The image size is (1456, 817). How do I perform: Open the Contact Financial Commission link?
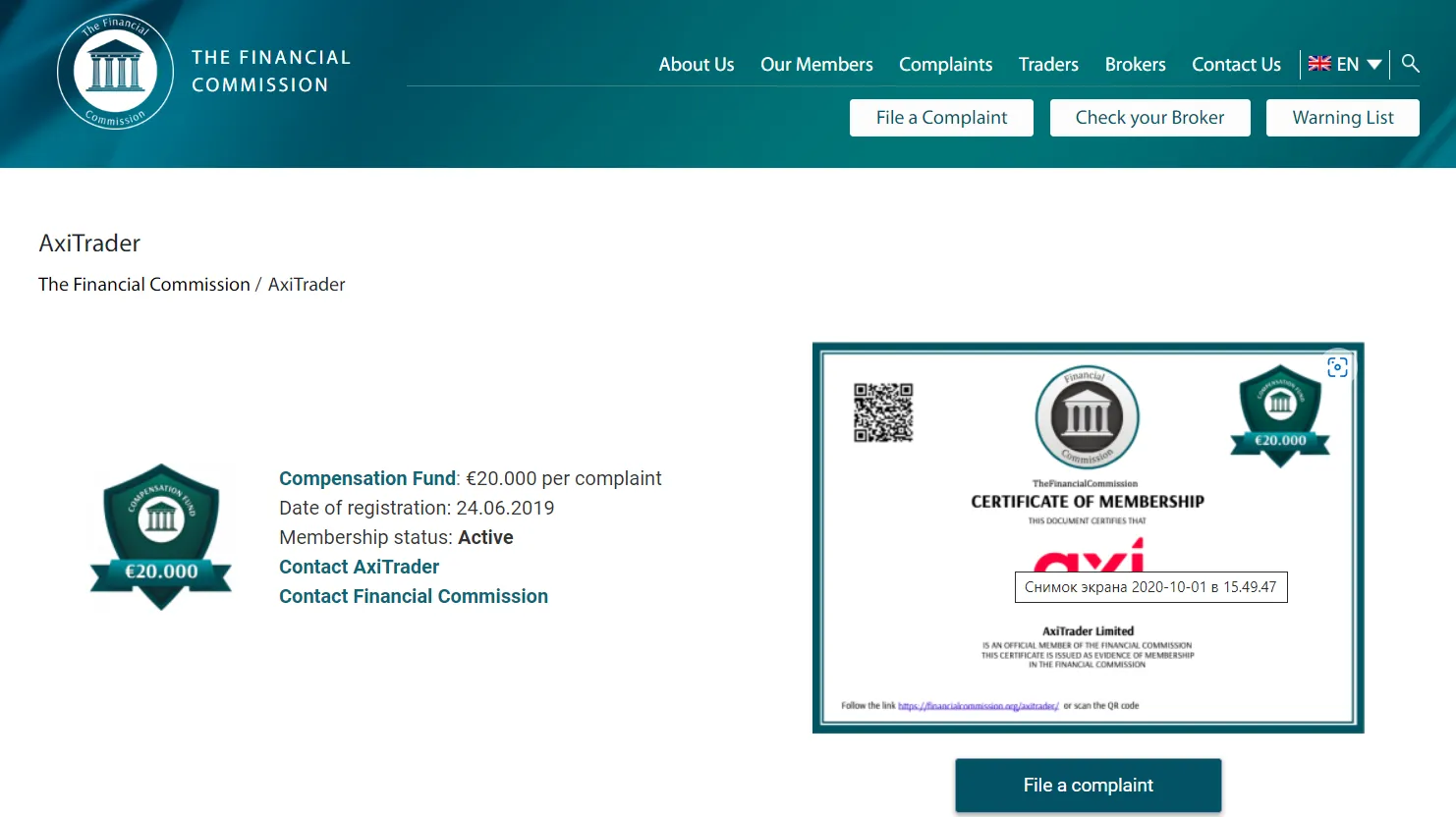pos(414,596)
